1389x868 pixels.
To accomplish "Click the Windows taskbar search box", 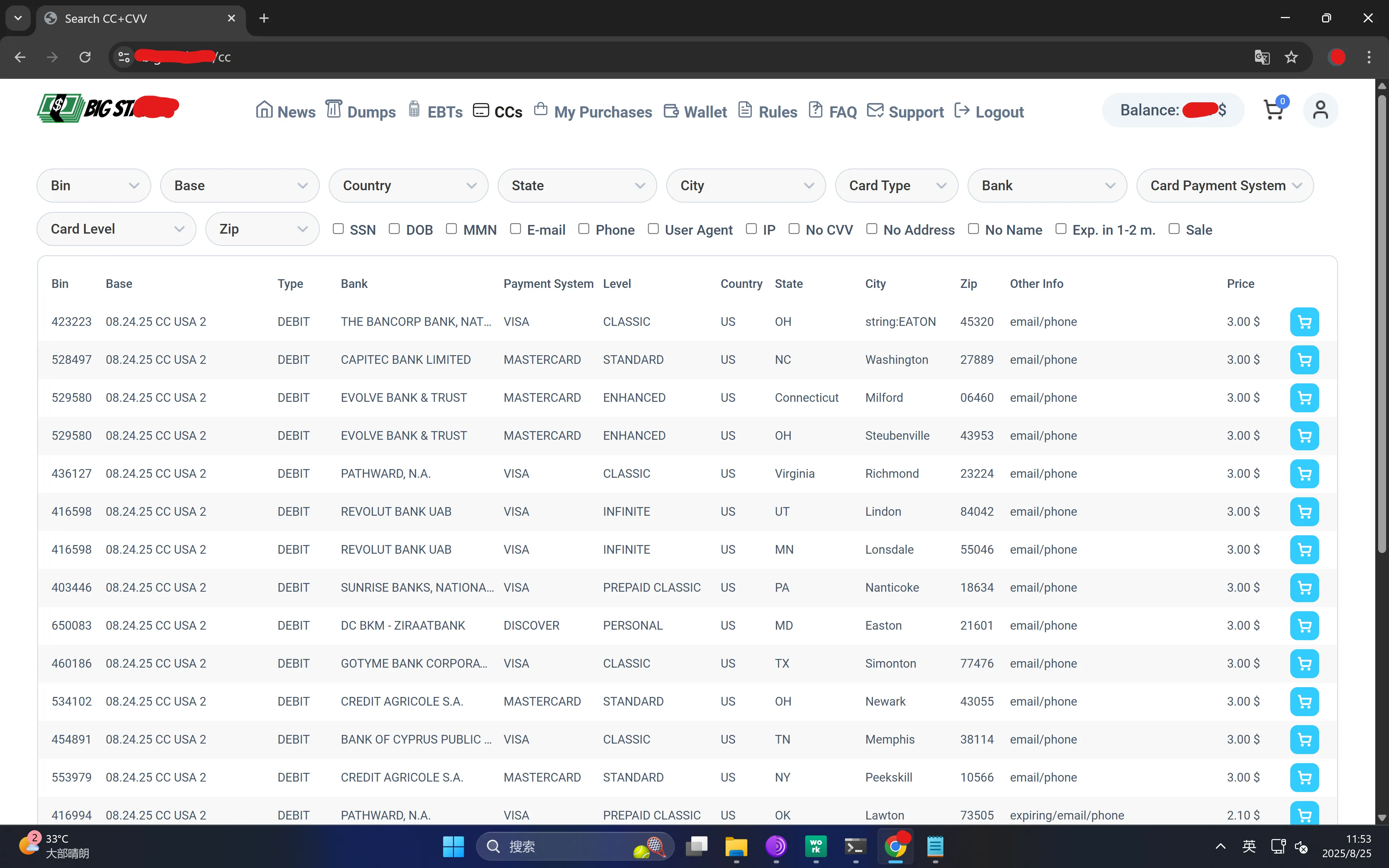I will click(574, 846).
